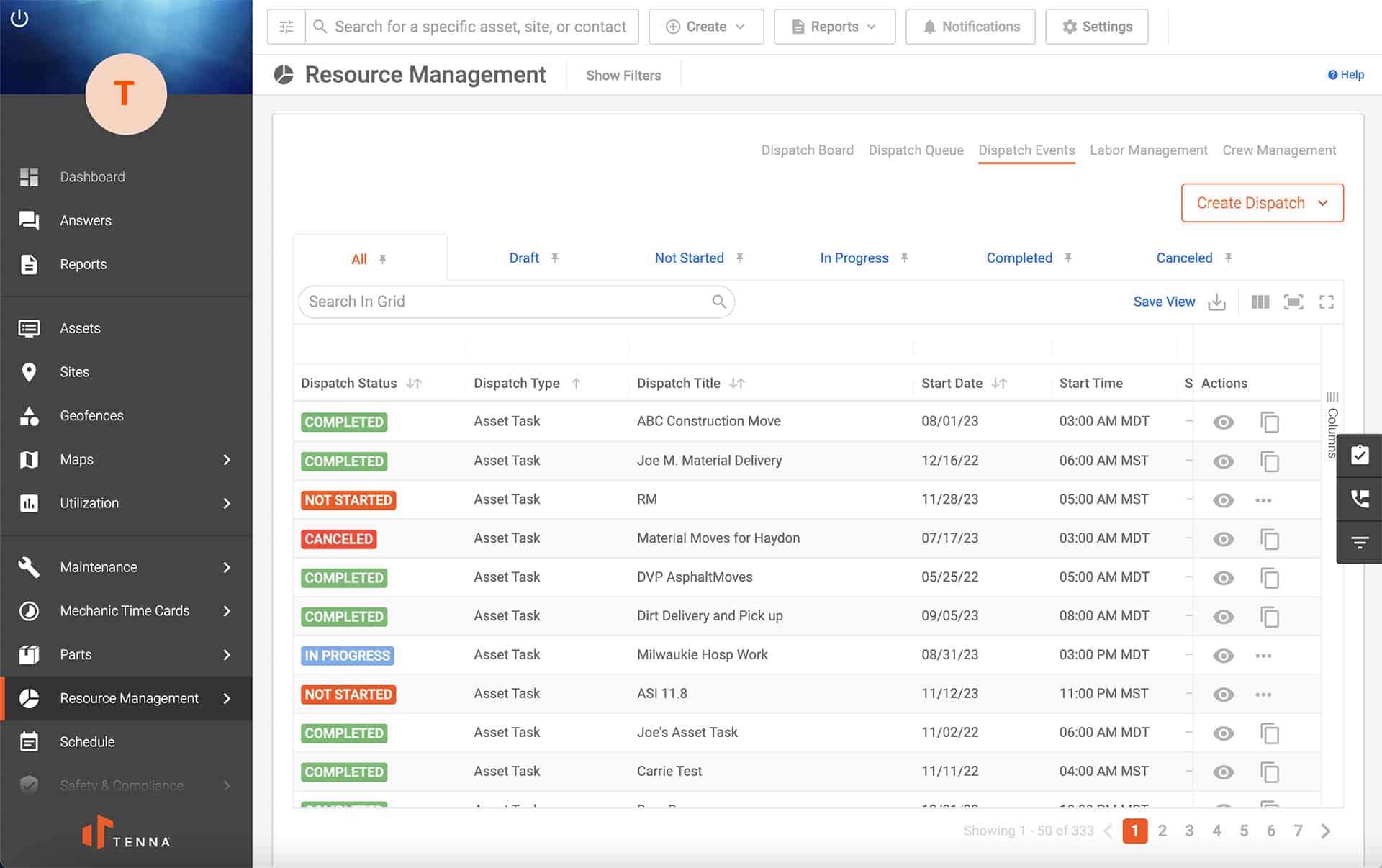Click page 2 pagination button
The height and width of the screenshot is (868, 1382).
click(x=1163, y=831)
